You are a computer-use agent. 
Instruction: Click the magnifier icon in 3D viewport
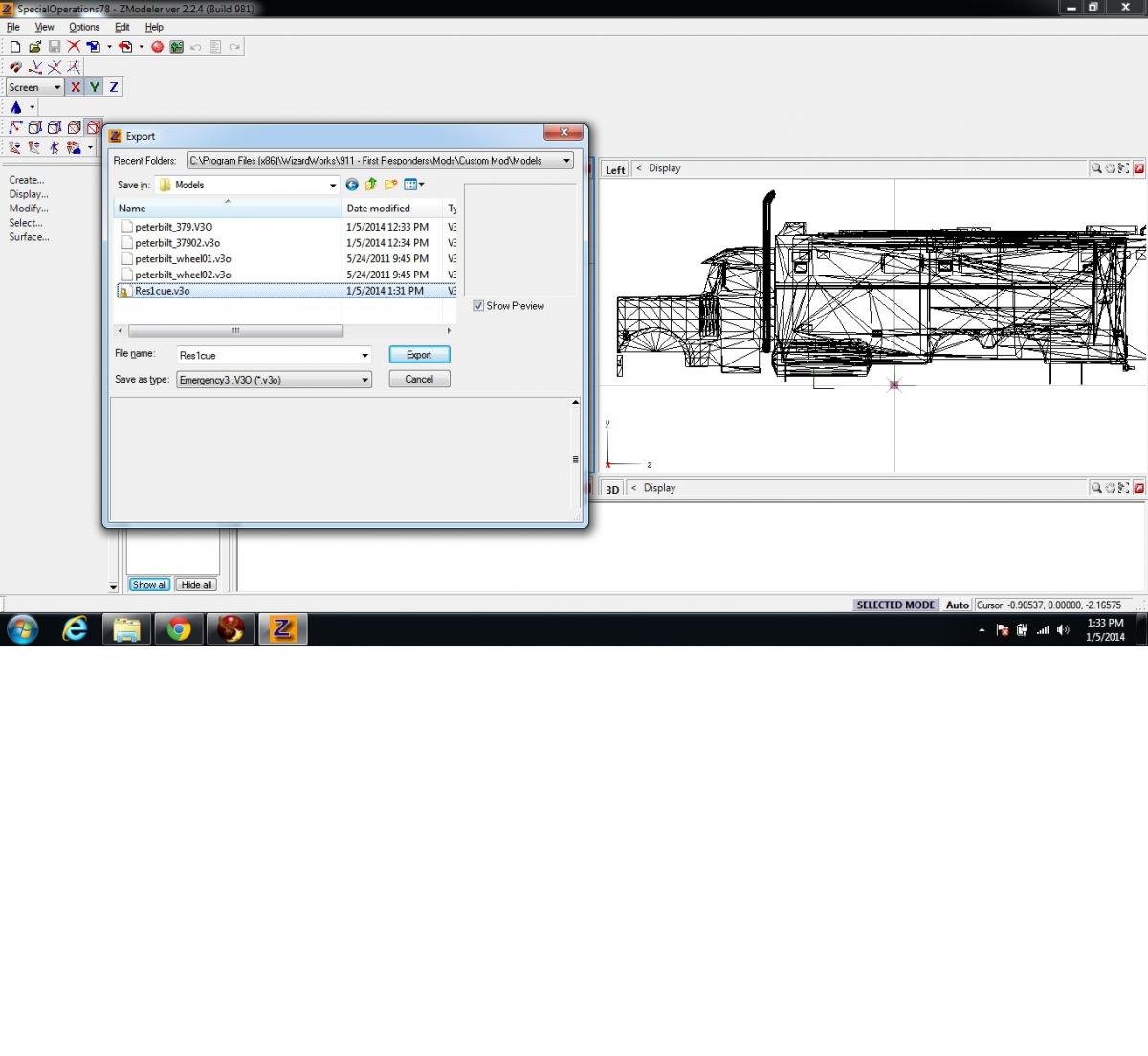tap(1096, 488)
